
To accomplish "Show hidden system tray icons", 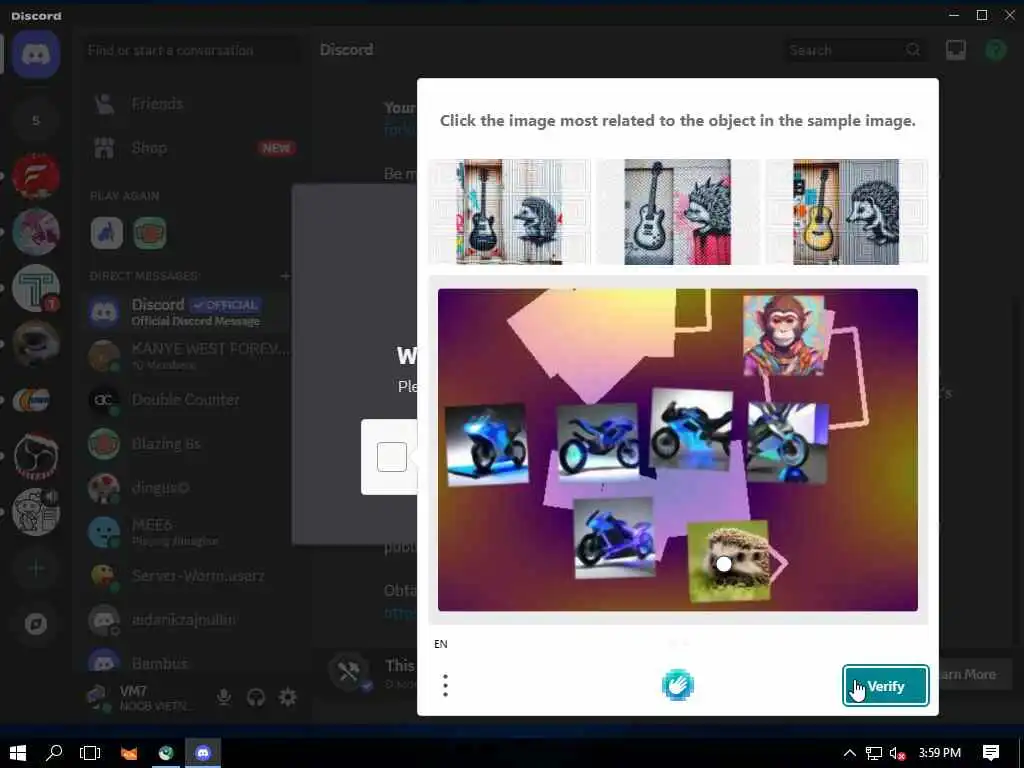I will (849, 753).
